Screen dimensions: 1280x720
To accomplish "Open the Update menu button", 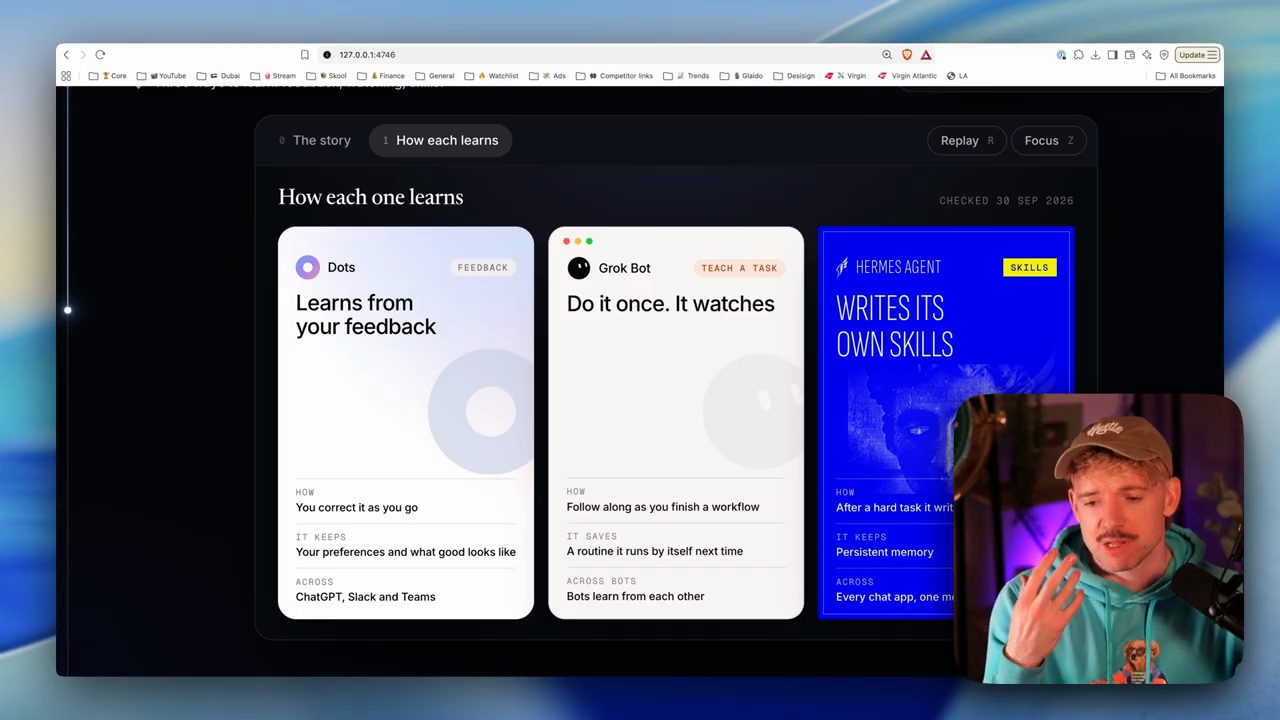I will pos(1197,55).
